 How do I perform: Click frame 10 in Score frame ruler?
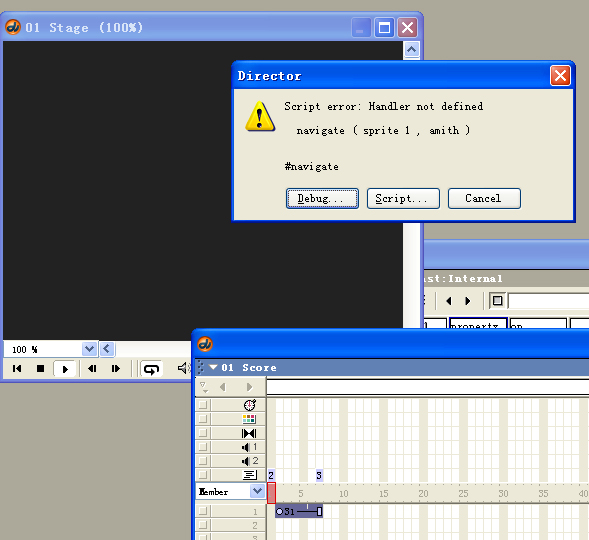tap(343, 493)
